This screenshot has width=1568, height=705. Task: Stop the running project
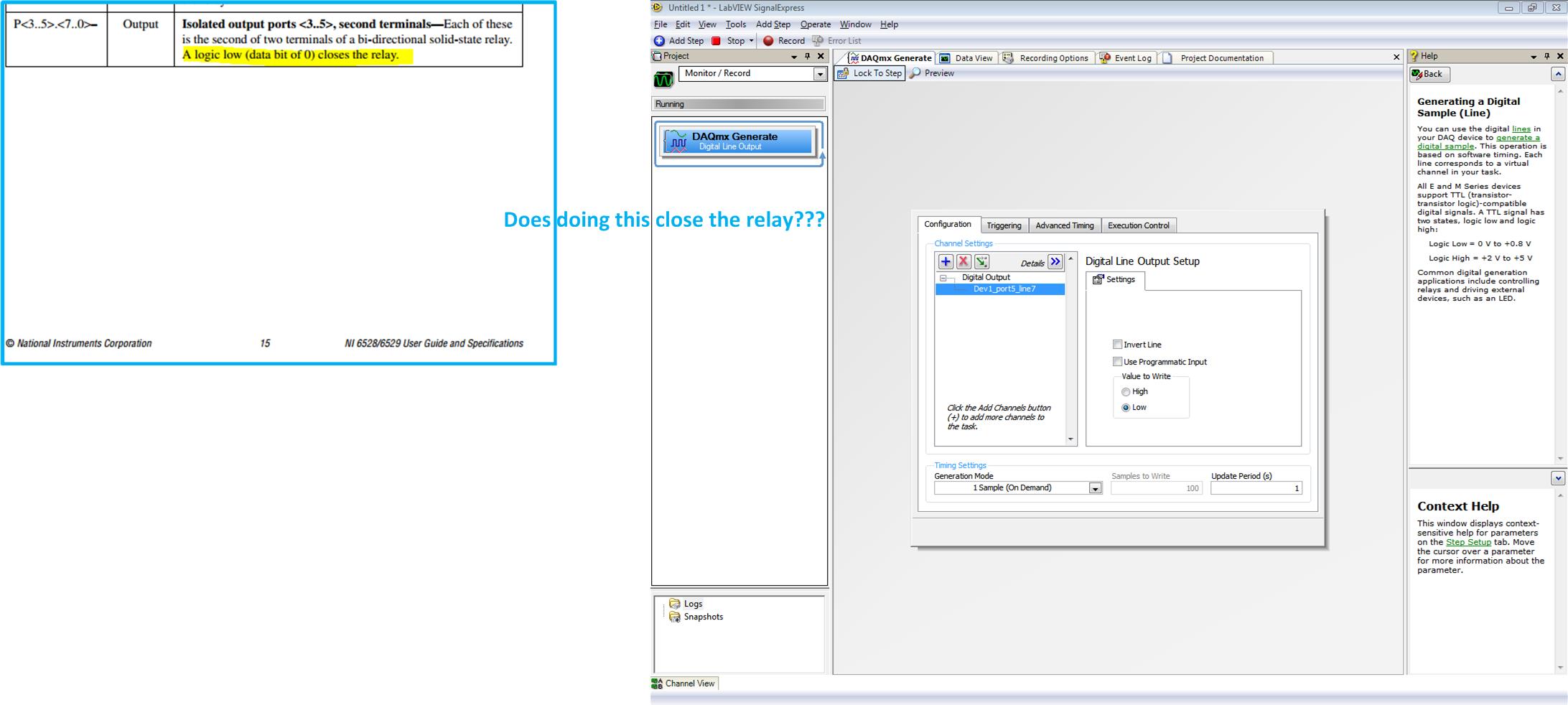728,41
